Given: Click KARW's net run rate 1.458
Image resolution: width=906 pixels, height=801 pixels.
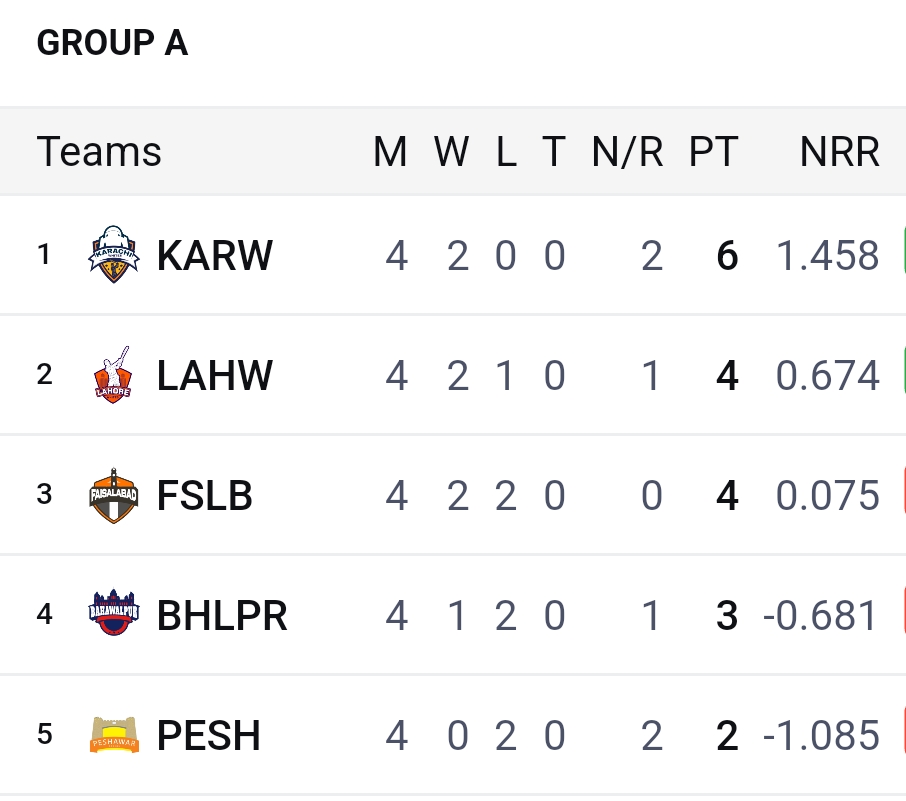Looking at the screenshot, I should pyautogui.click(x=827, y=256).
